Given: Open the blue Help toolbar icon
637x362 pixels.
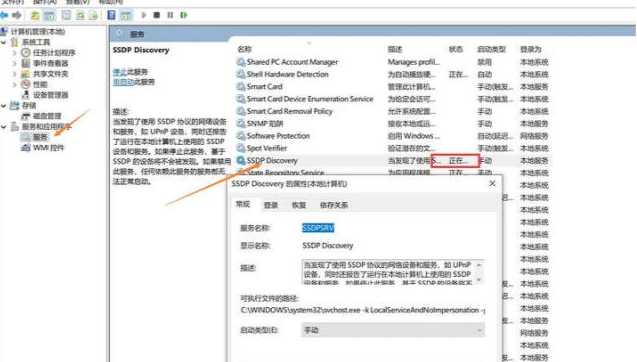Looking at the screenshot, I should pyautogui.click(x=111, y=15).
